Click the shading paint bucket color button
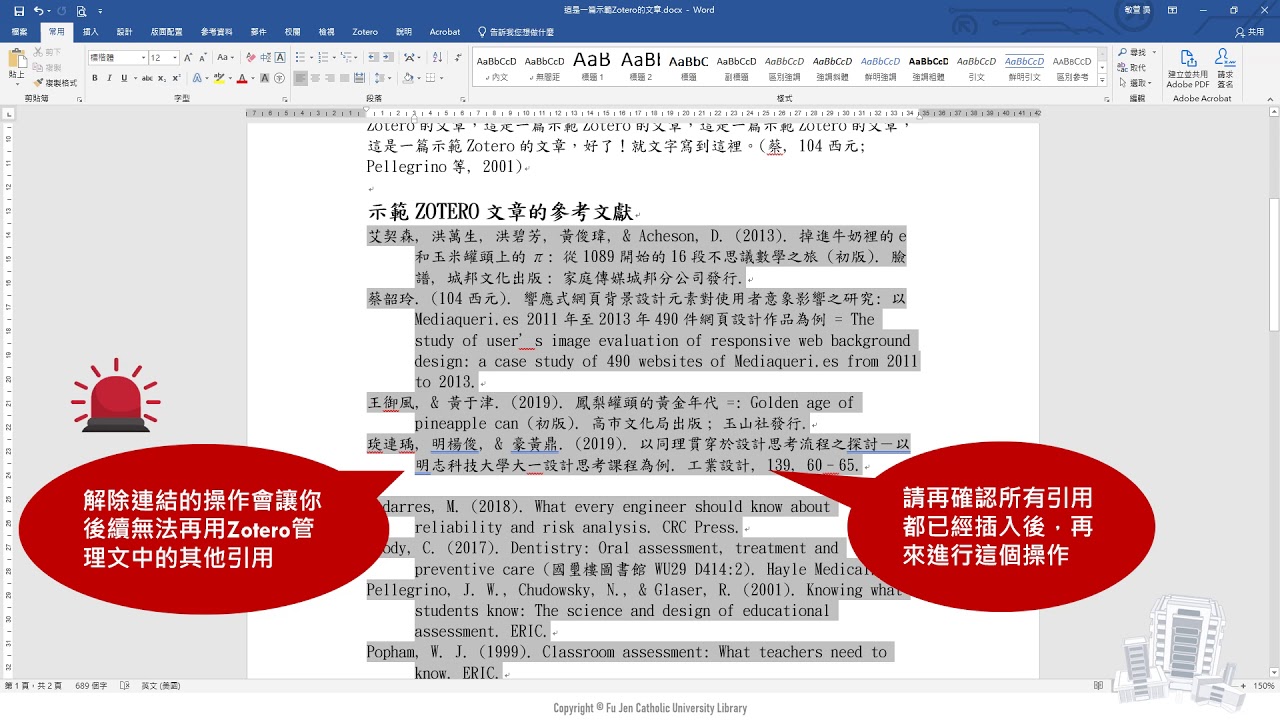The image size is (1280, 720). [x=408, y=78]
